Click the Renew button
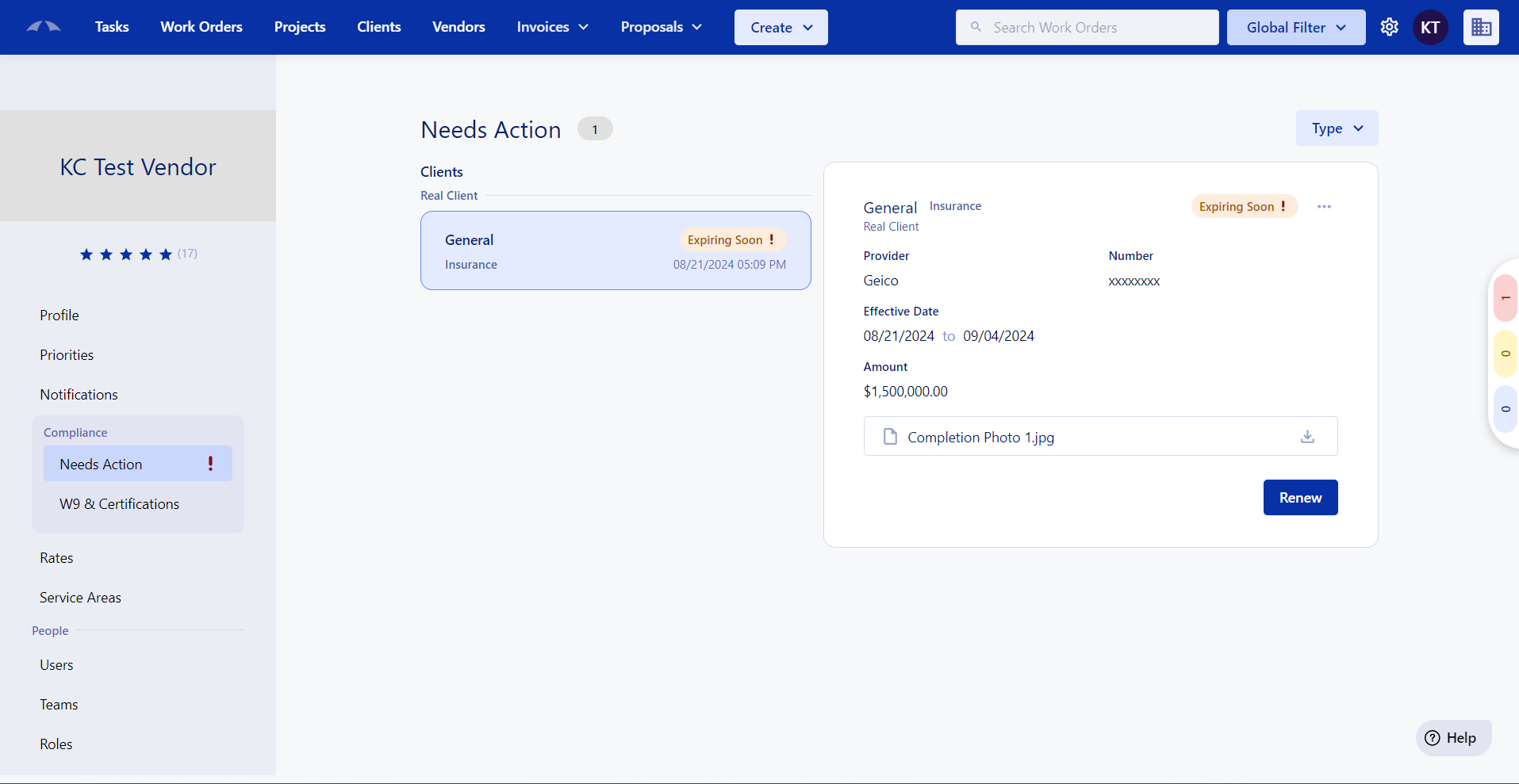Viewport: 1519px width, 784px height. coord(1300,497)
